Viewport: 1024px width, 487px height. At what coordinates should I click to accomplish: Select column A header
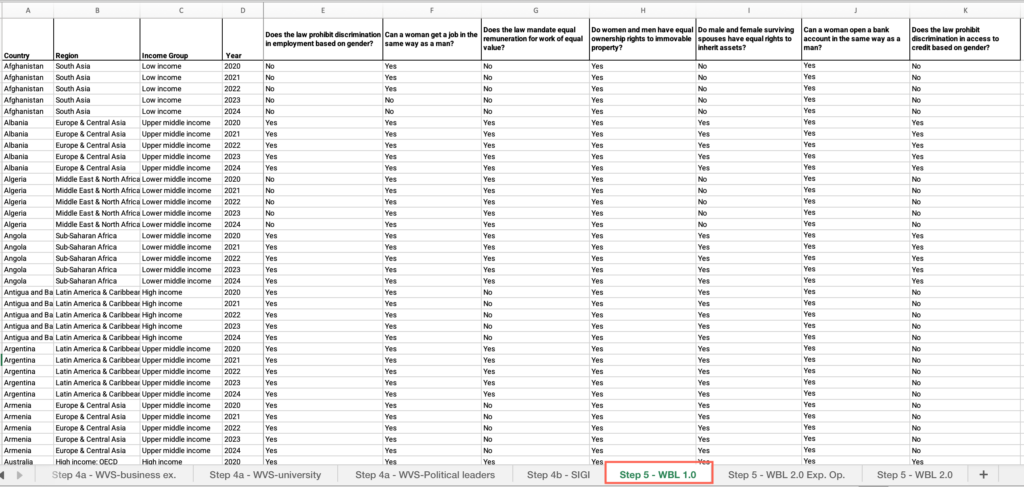(x=27, y=10)
